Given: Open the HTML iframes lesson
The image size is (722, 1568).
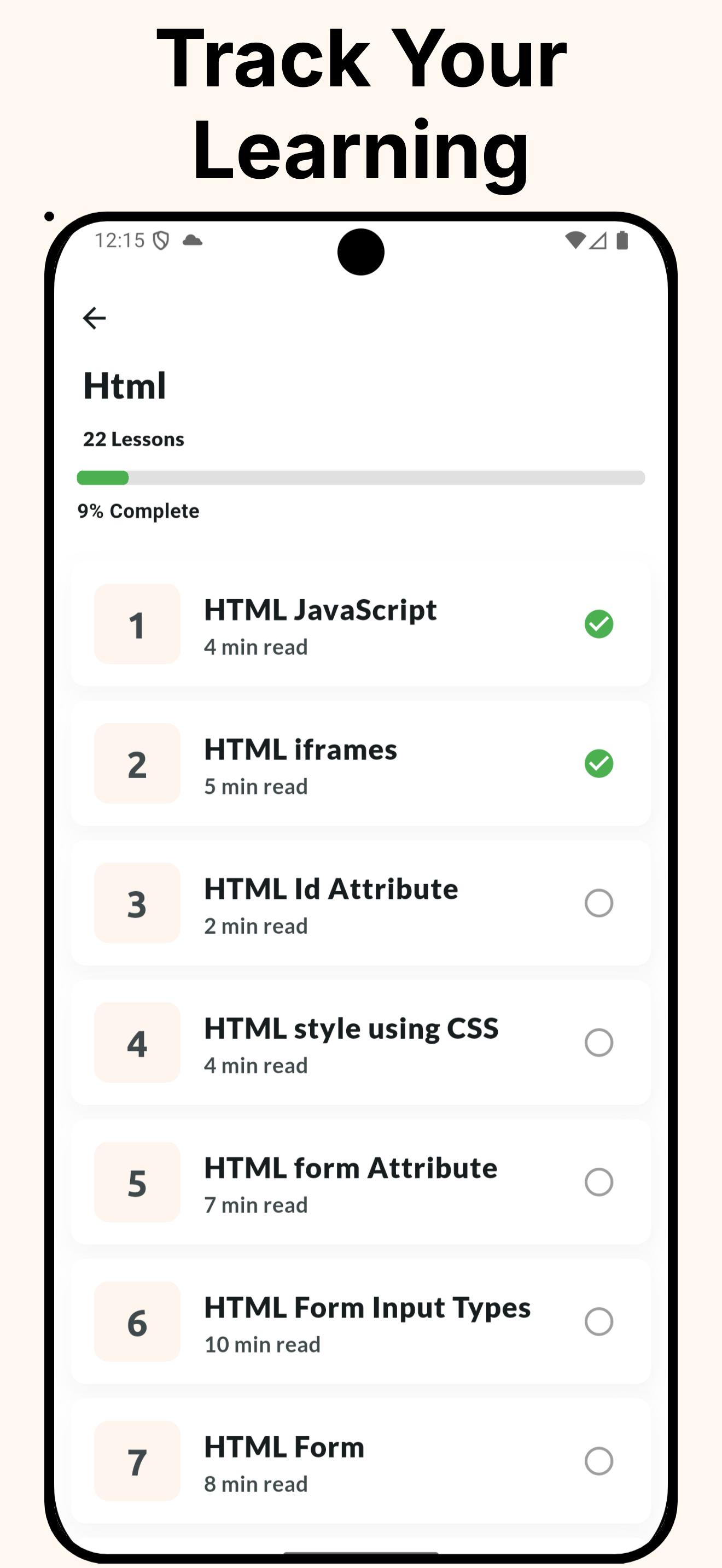Looking at the screenshot, I should tap(300, 750).
